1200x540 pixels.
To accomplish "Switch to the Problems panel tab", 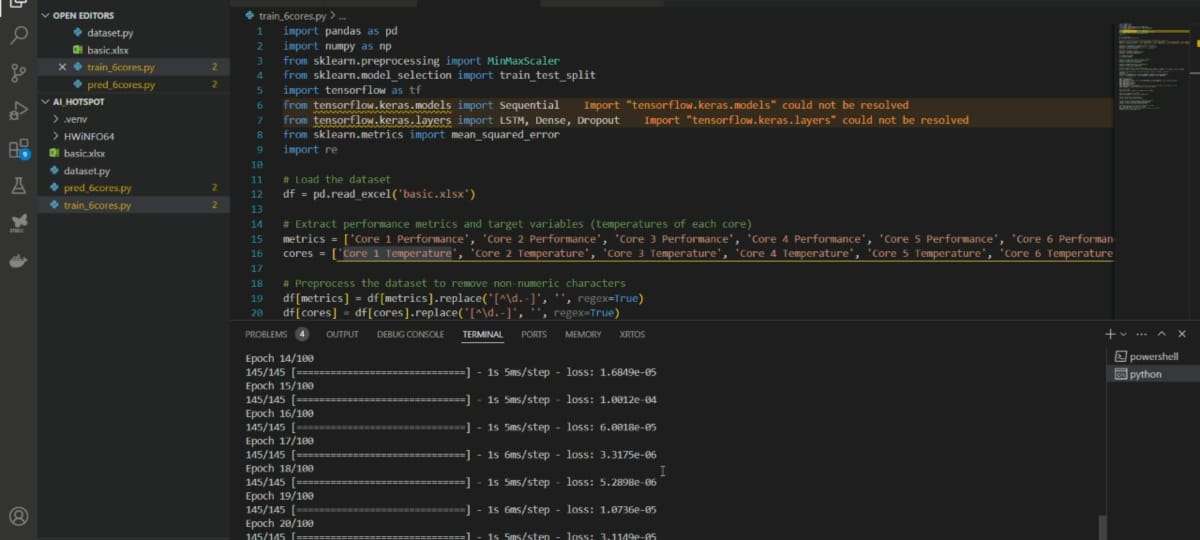I will click(266, 334).
